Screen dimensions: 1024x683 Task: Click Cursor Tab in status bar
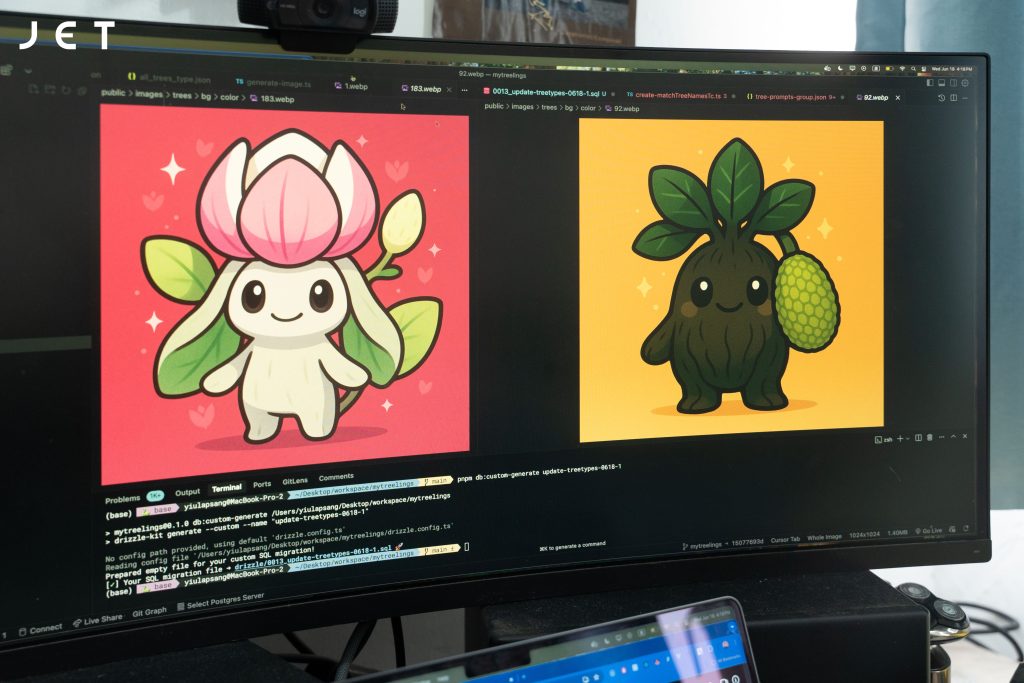click(785, 540)
